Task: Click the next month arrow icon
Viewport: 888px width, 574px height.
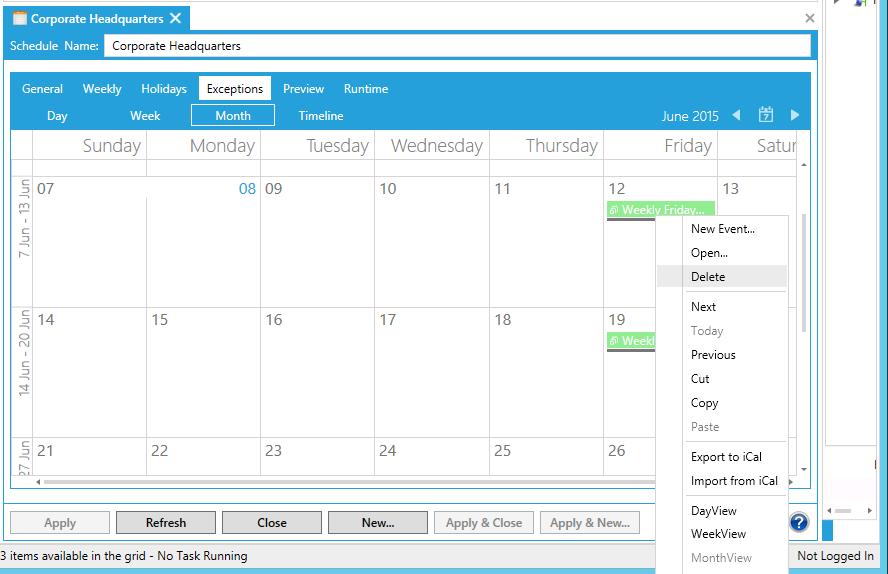Action: [x=795, y=115]
